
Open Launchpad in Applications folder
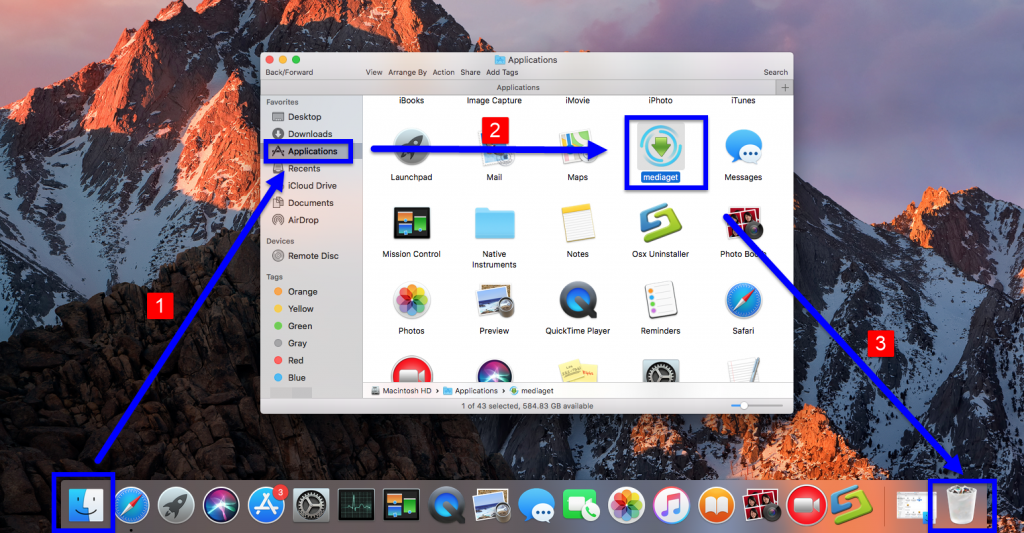(x=411, y=148)
